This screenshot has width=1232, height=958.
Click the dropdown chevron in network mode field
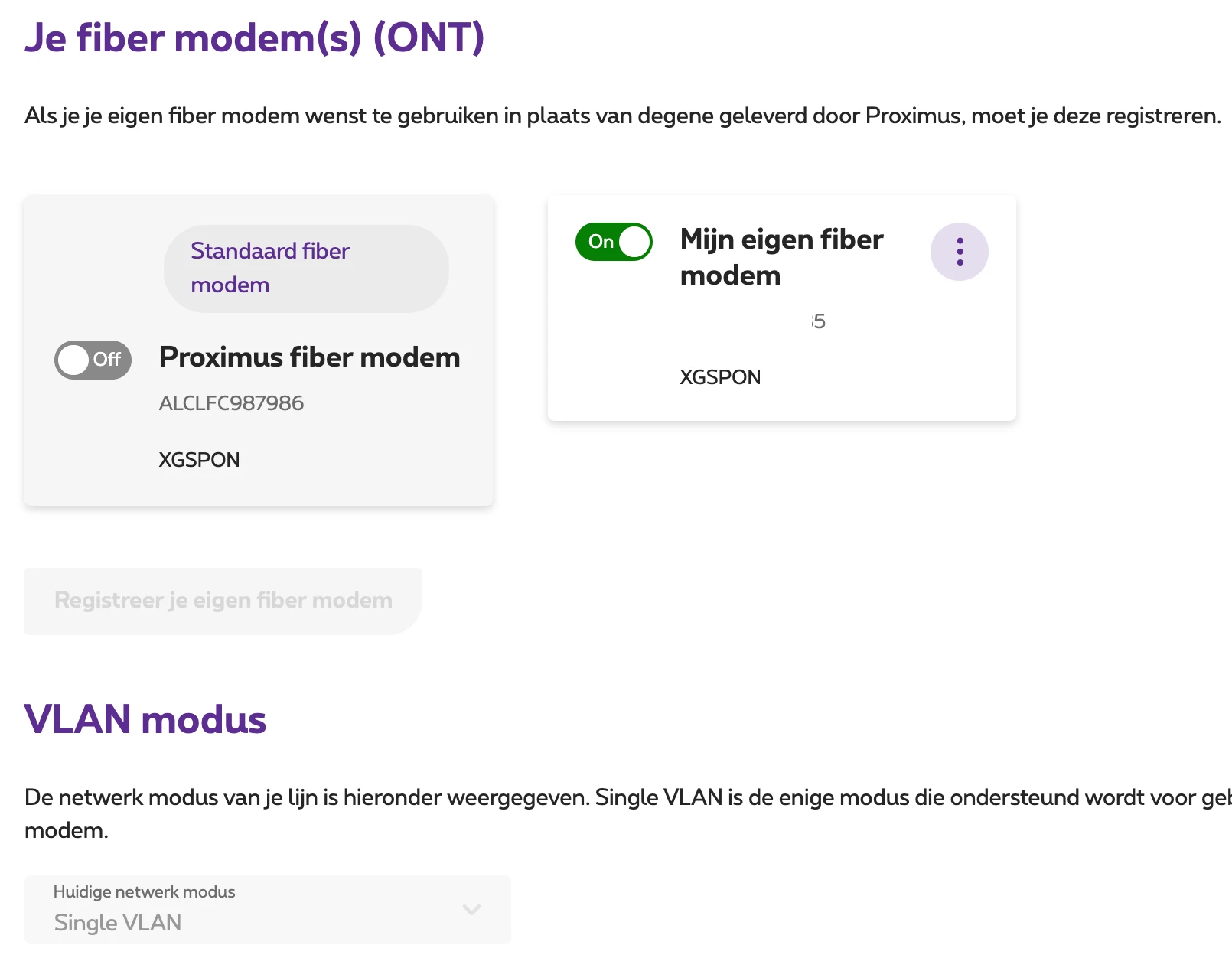(471, 909)
